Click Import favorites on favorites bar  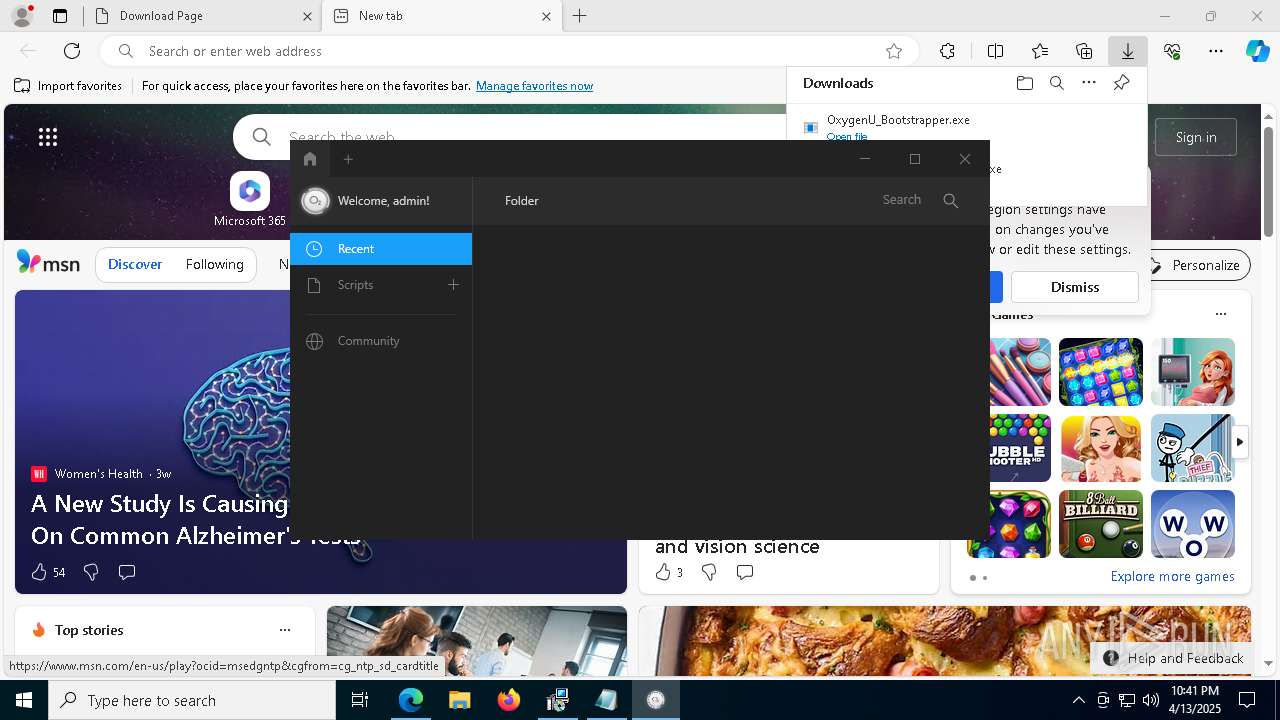pyautogui.click(x=68, y=86)
